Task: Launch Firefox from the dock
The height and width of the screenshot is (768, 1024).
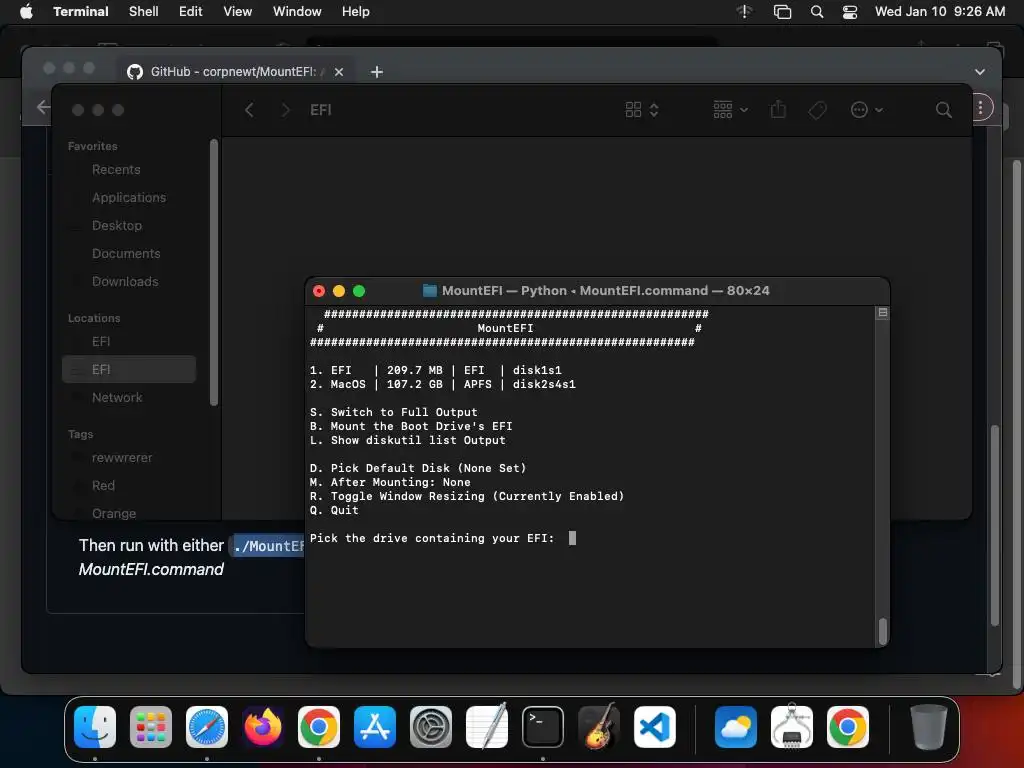Action: (x=263, y=727)
